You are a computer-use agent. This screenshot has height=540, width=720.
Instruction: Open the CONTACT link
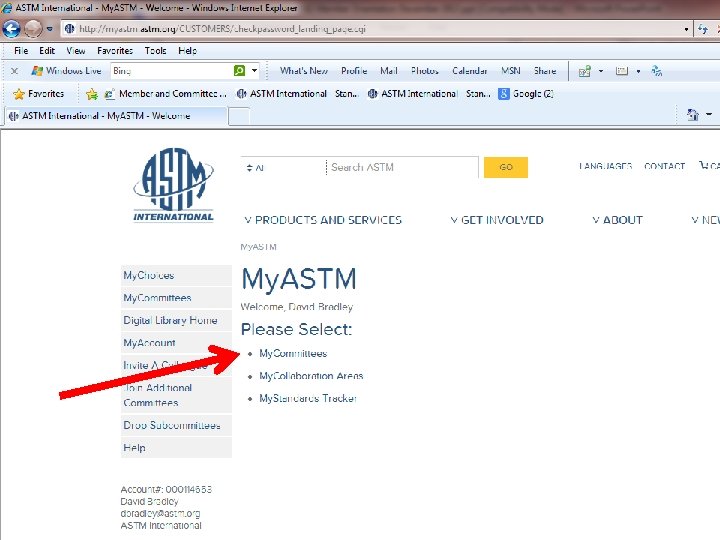[x=664, y=166]
